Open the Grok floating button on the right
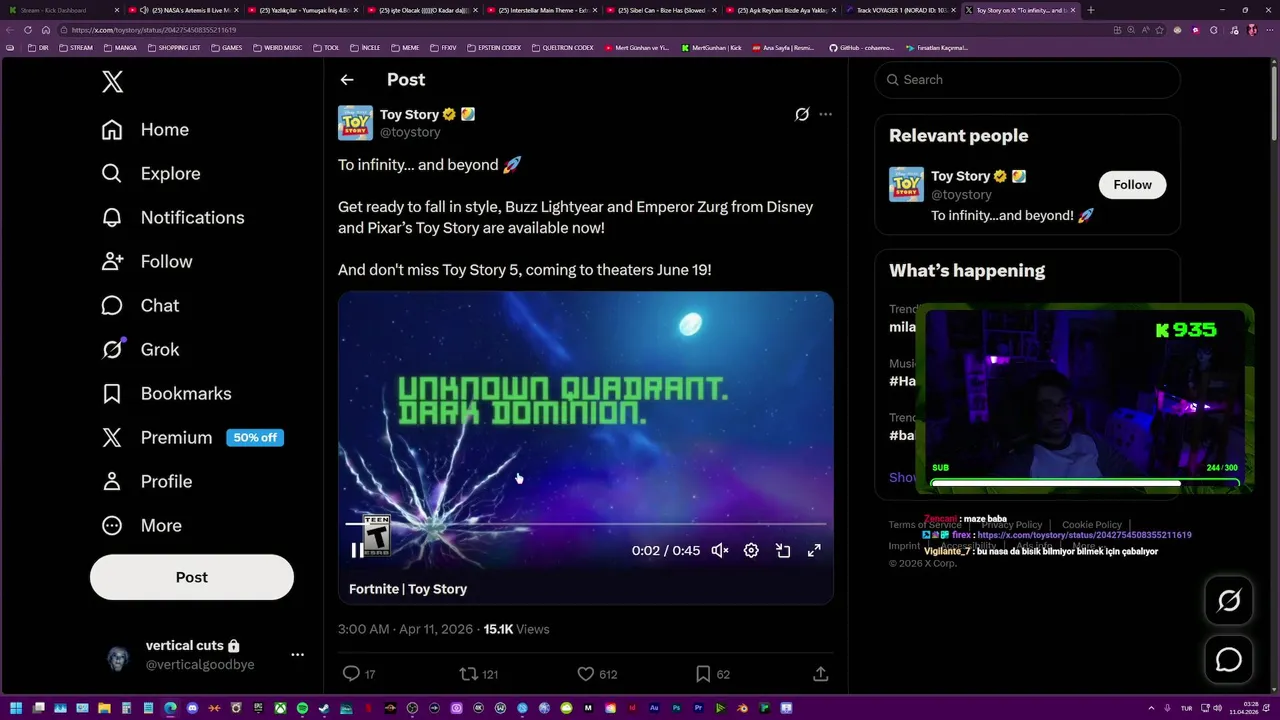The height and width of the screenshot is (720, 1280). pos(1228,601)
